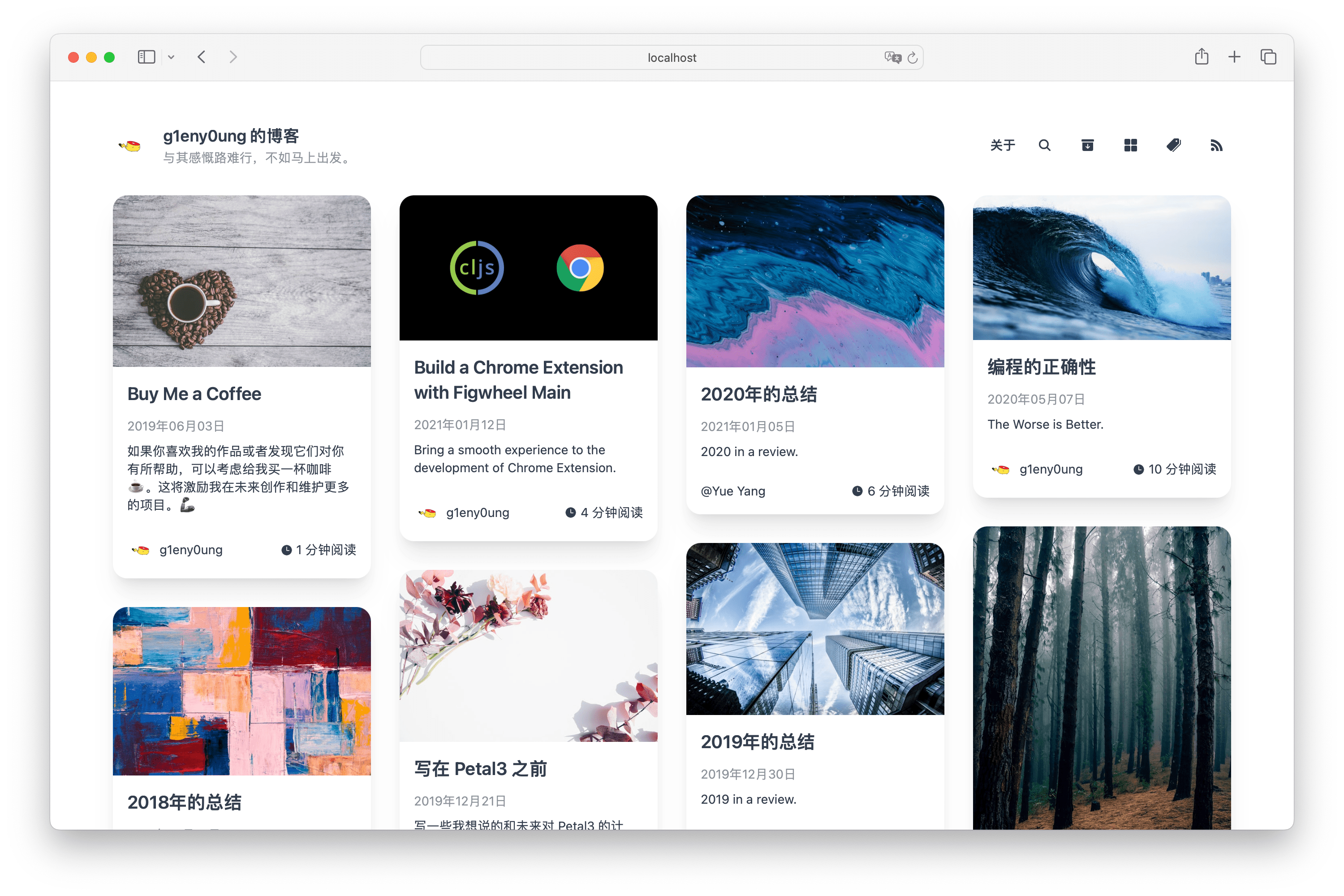Open the blue pink fluid cover image
This screenshot has height=896, width=1344.
point(815,281)
